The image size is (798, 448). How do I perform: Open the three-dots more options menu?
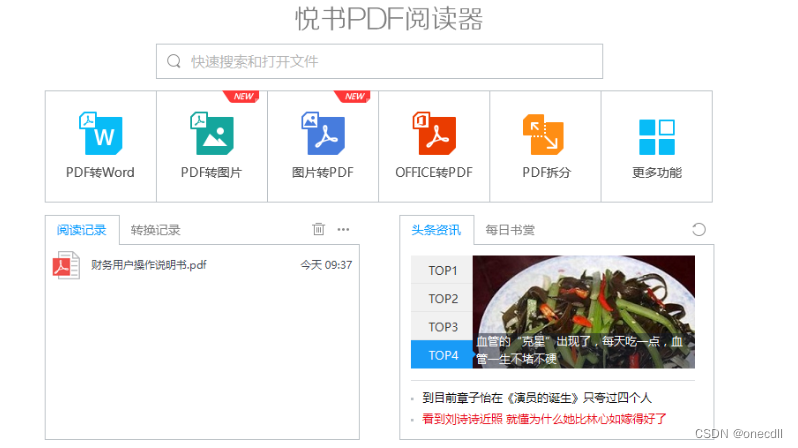(344, 230)
